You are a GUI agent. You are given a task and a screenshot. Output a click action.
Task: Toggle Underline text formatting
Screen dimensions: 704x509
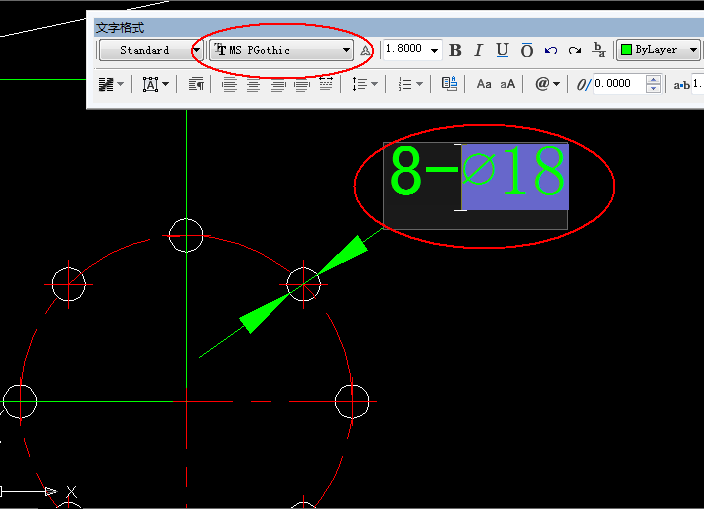(502, 50)
